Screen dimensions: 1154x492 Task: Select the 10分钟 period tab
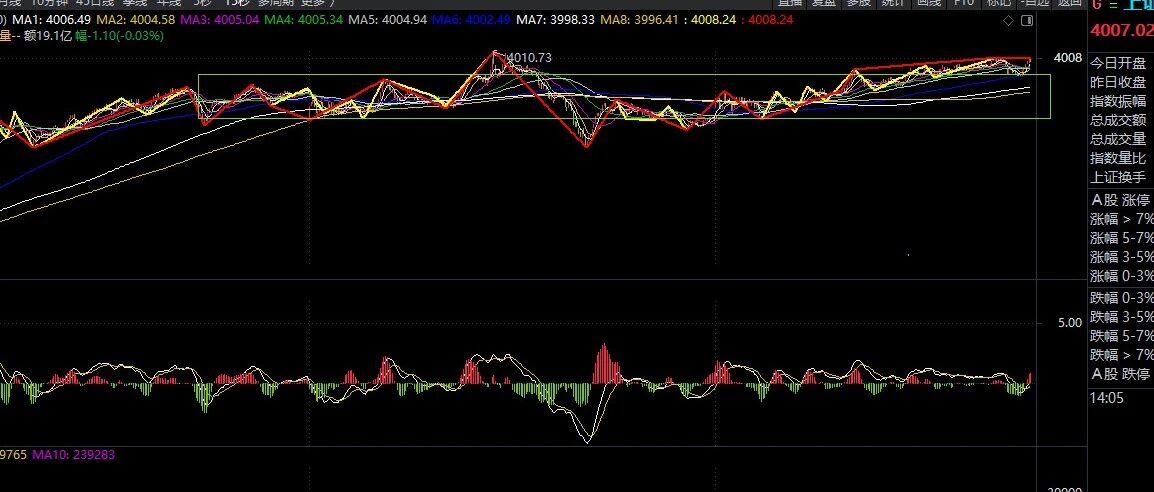(x=51, y=3)
